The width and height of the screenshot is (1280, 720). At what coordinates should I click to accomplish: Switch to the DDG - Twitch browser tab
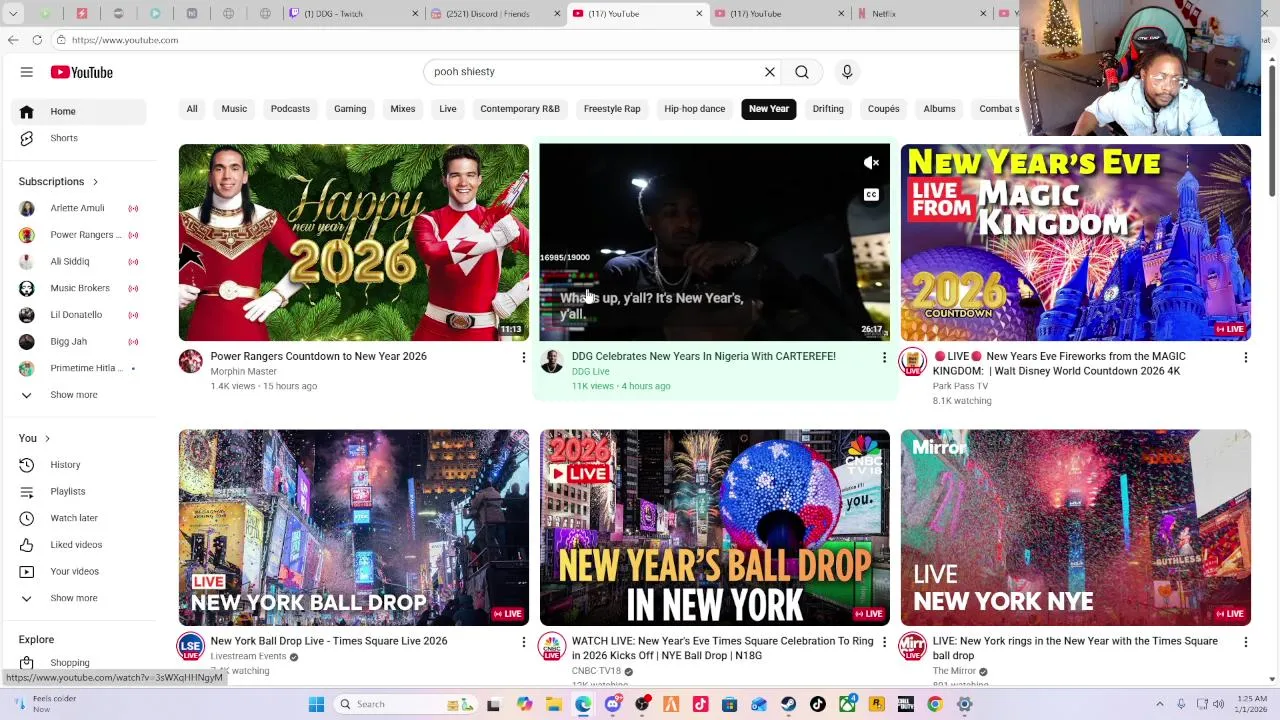[x=352, y=14]
